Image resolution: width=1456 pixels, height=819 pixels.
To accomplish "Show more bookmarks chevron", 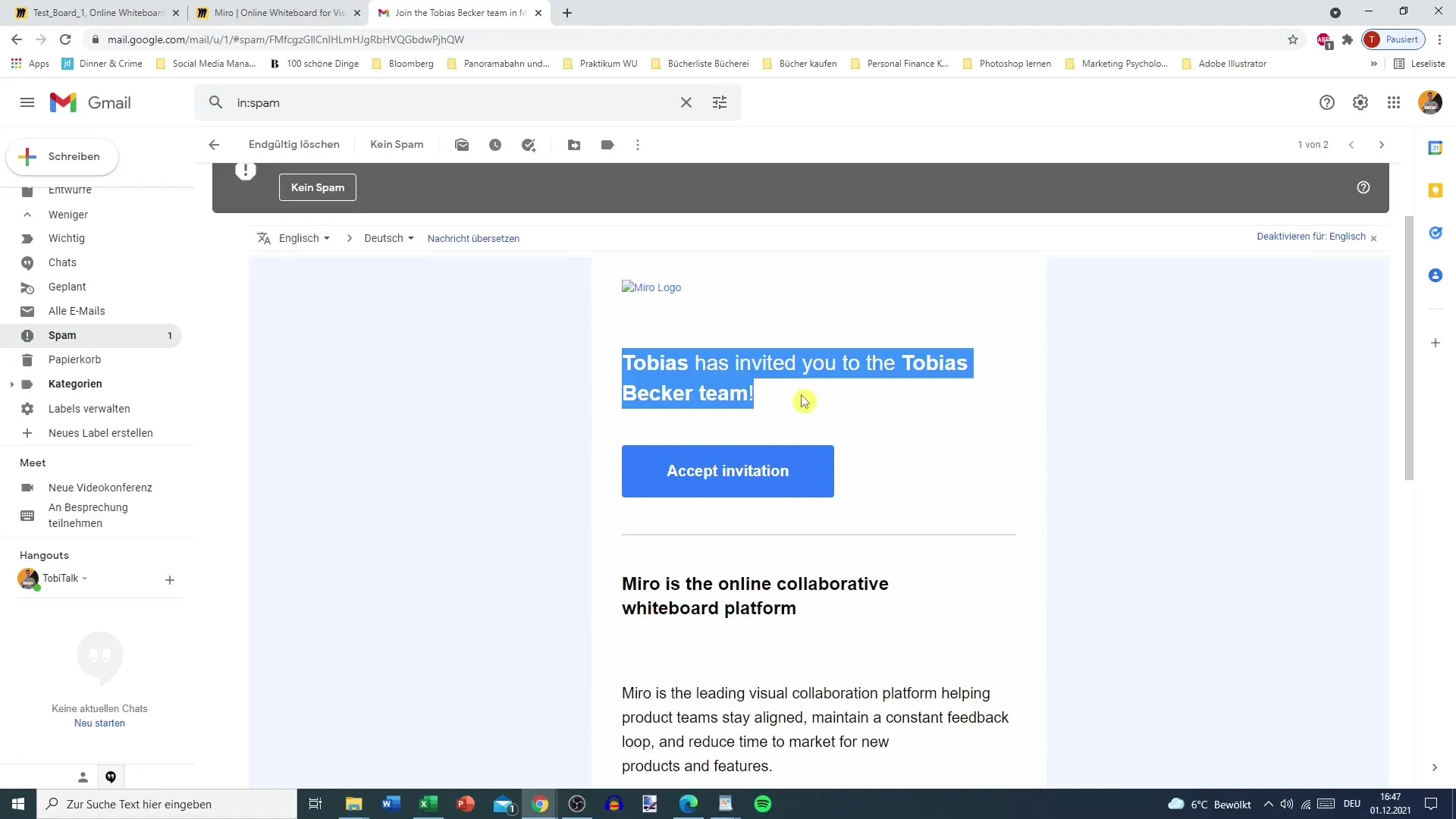I will coord(1373,64).
